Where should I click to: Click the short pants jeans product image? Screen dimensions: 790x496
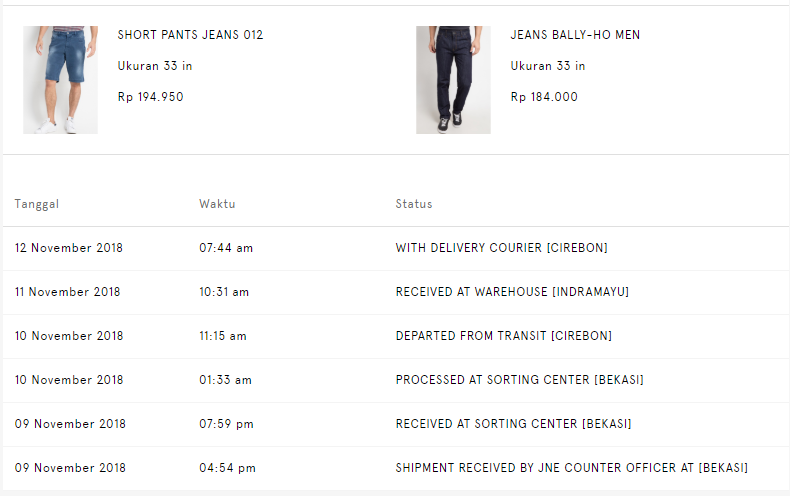pyautogui.click(x=60, y=80)
